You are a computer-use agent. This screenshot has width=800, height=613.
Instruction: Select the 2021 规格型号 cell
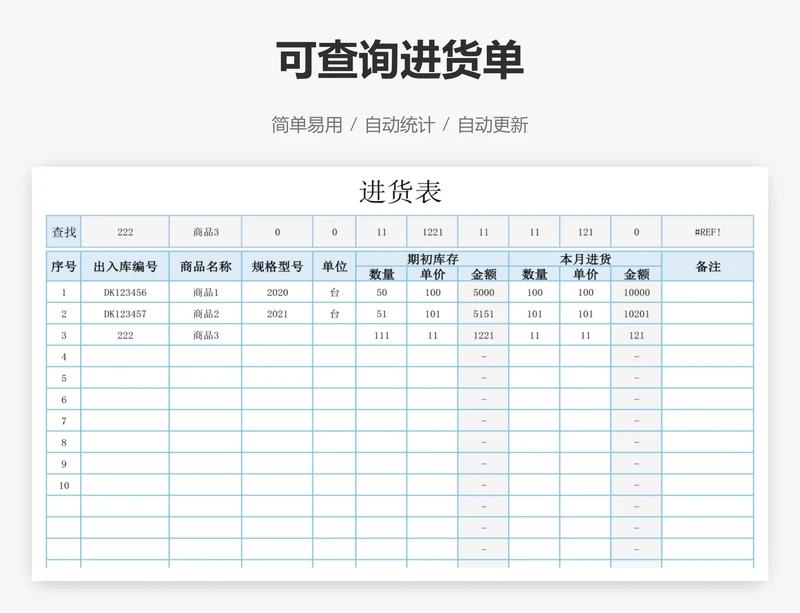[x=277, y=314]
